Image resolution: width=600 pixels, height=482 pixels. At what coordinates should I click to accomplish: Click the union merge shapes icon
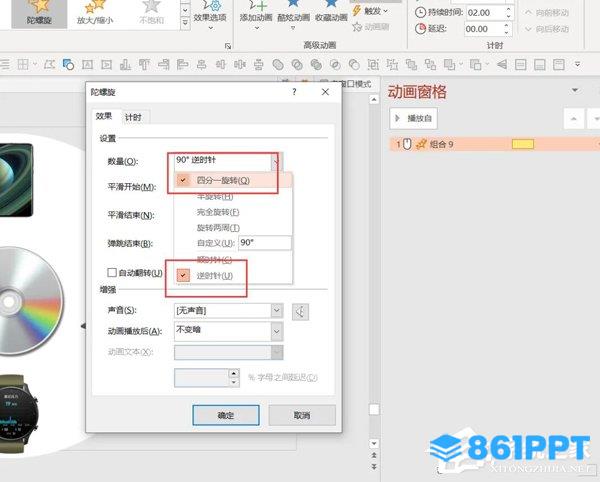278,65
